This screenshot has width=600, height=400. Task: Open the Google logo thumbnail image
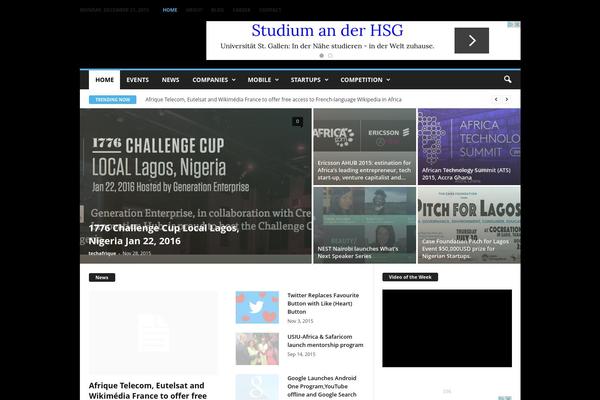[257, 387]
